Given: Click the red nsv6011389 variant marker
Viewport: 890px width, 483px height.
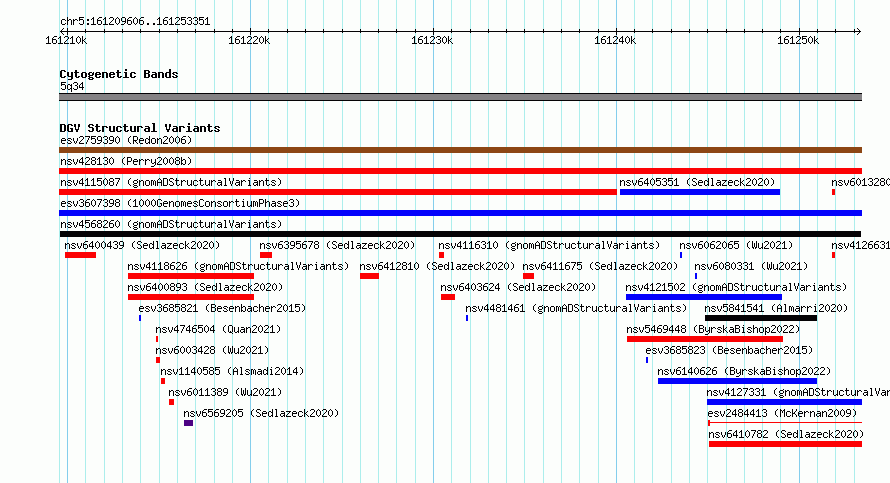Looking at the screenshot, I should (171, 402).
